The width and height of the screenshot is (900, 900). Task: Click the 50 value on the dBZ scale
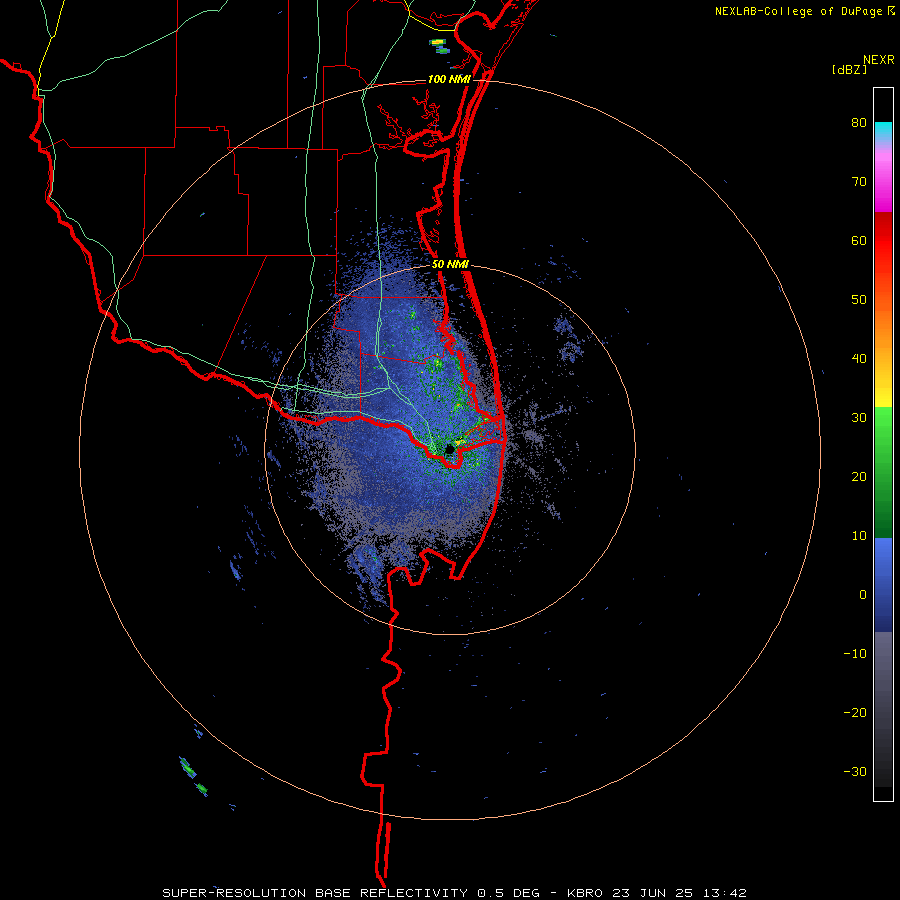859,300
